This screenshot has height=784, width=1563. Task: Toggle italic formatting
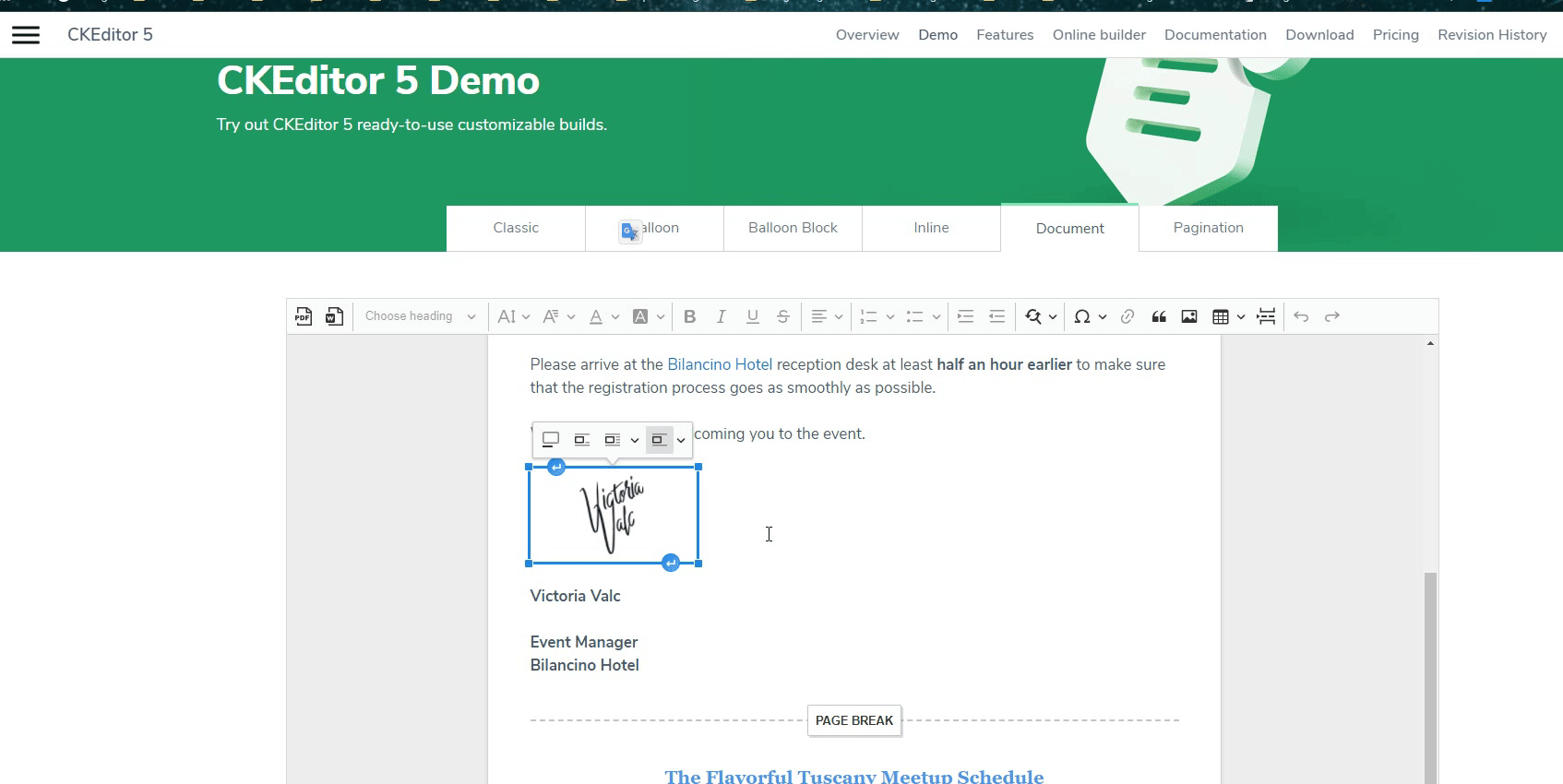point(722,316)
